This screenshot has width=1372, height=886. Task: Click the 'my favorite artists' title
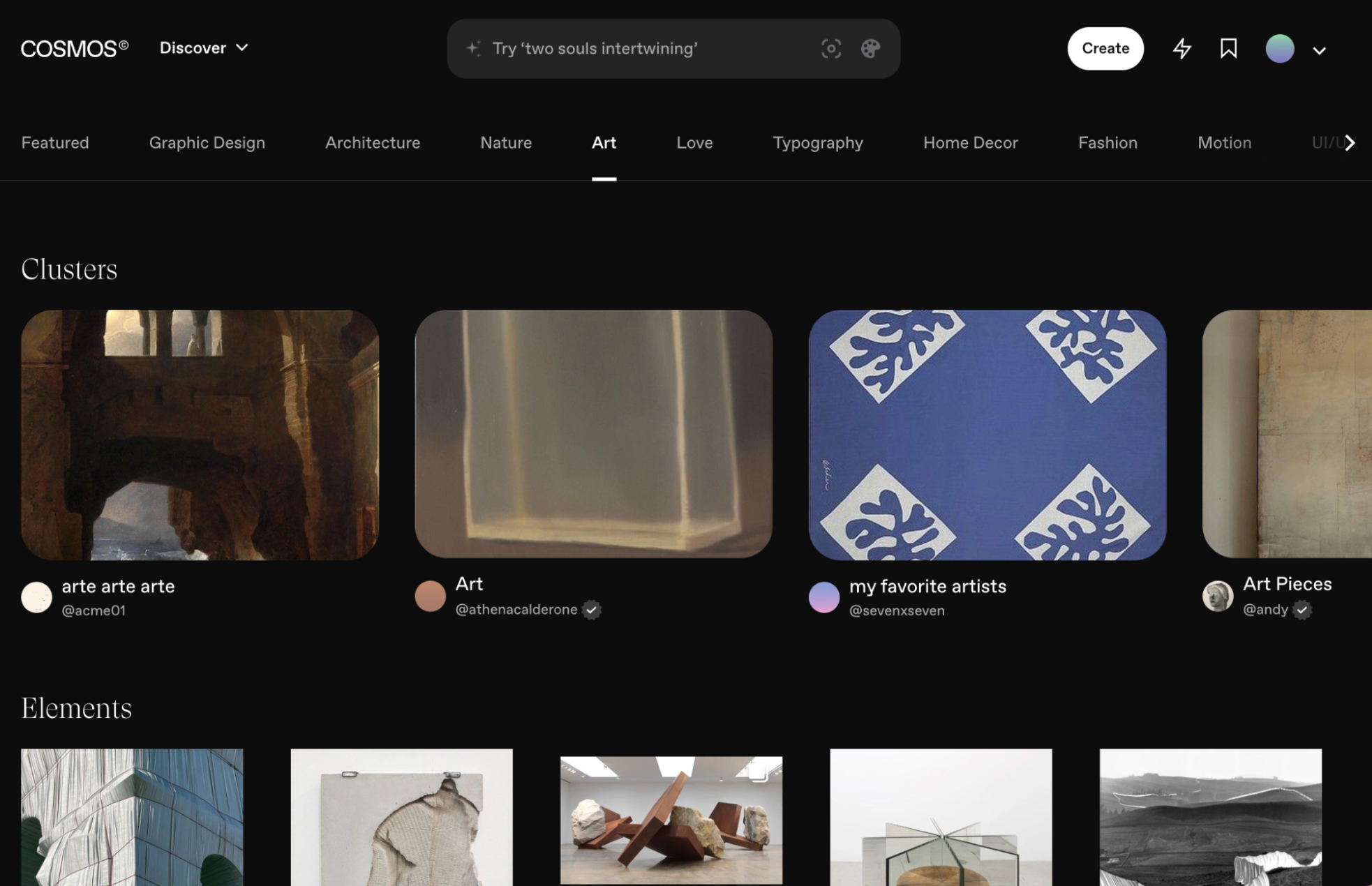tap(927, 586)
